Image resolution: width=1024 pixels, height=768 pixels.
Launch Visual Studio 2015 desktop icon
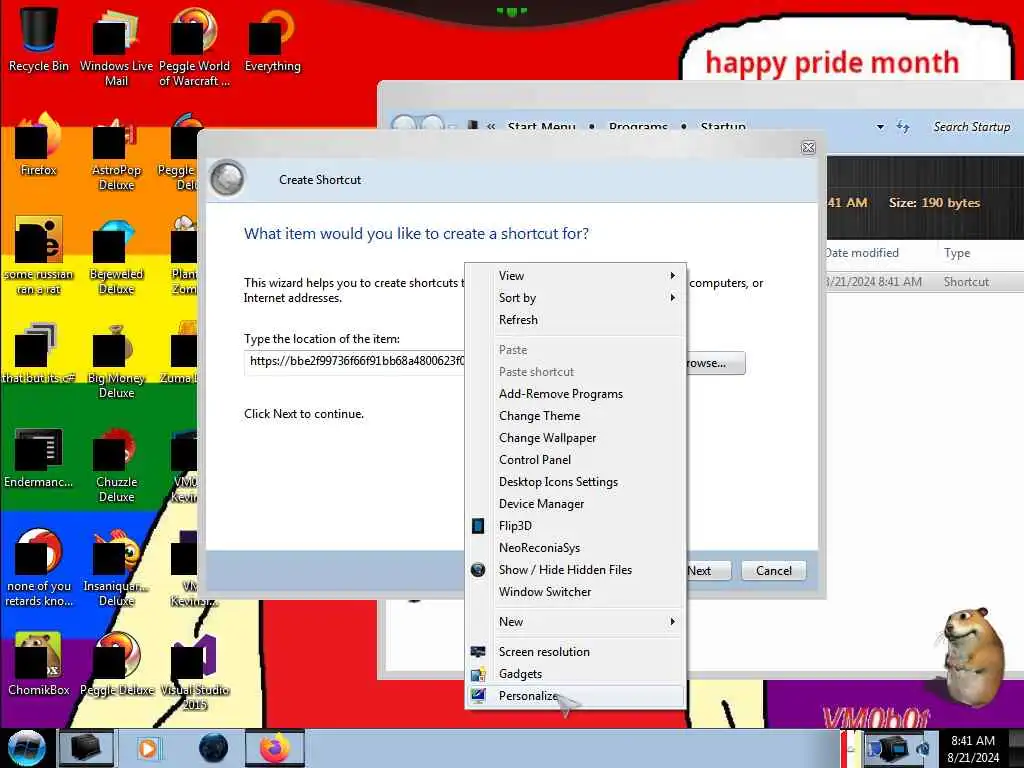[194, 673]
